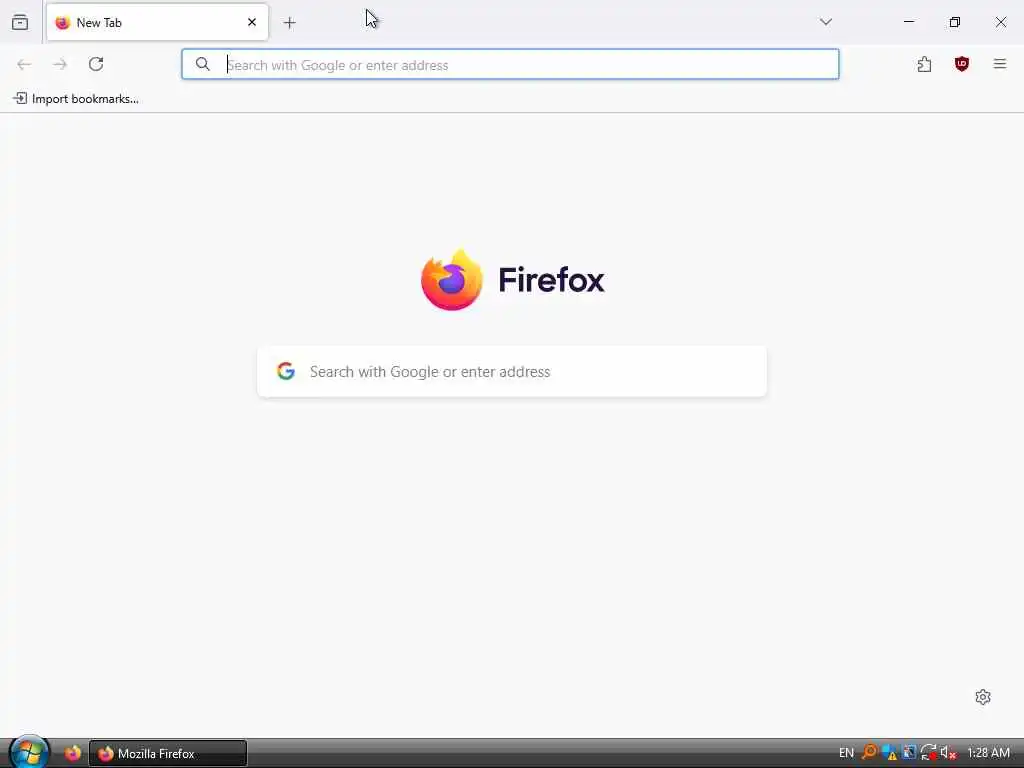The width and height of the screenshot is (1024, 768).
Task: Open the Windows Start orb
Action: (x=29, y=752)
